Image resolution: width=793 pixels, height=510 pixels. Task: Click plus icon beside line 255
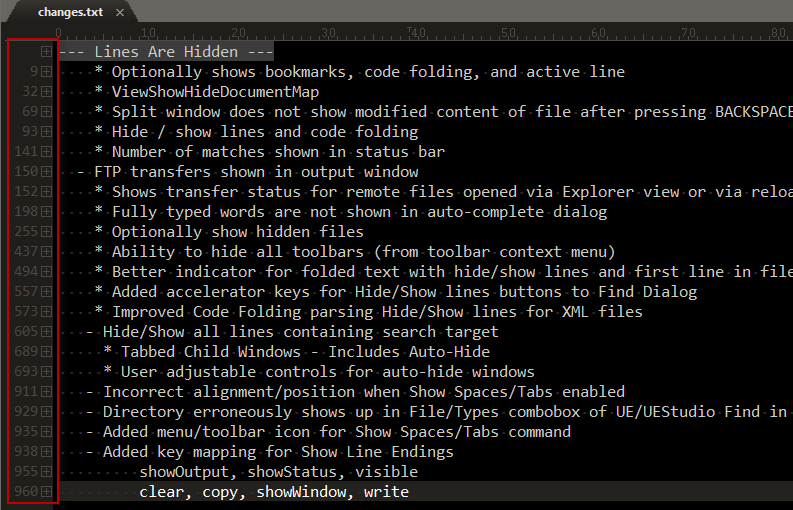(47, 231)
